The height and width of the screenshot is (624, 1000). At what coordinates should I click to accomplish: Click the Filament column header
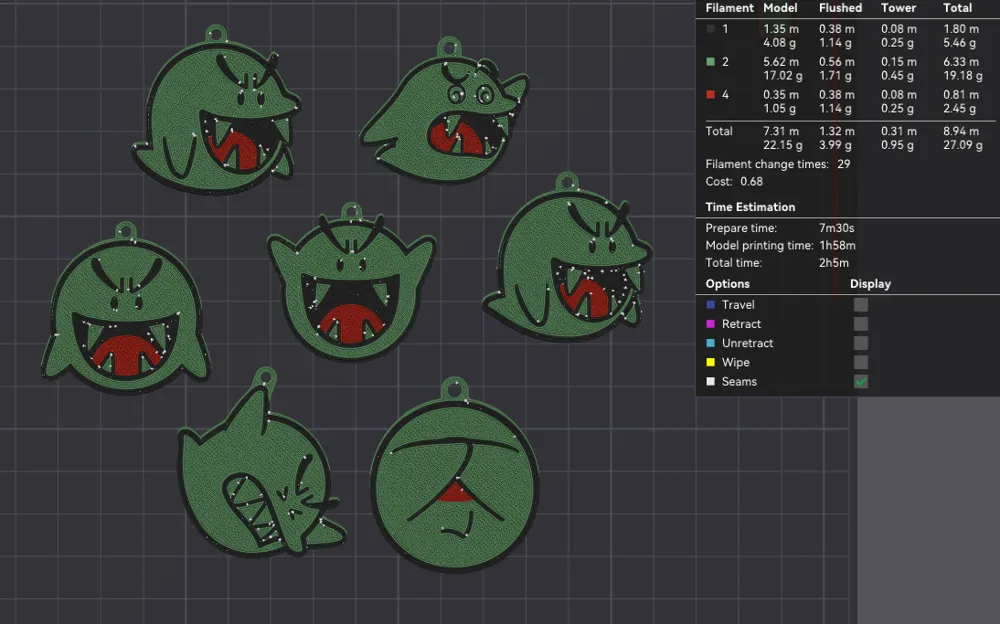point(730,8)
